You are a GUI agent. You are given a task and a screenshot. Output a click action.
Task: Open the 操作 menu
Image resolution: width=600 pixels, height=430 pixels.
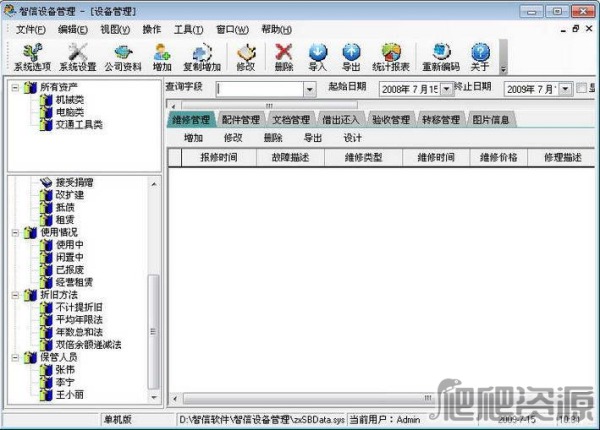(152, 29)
